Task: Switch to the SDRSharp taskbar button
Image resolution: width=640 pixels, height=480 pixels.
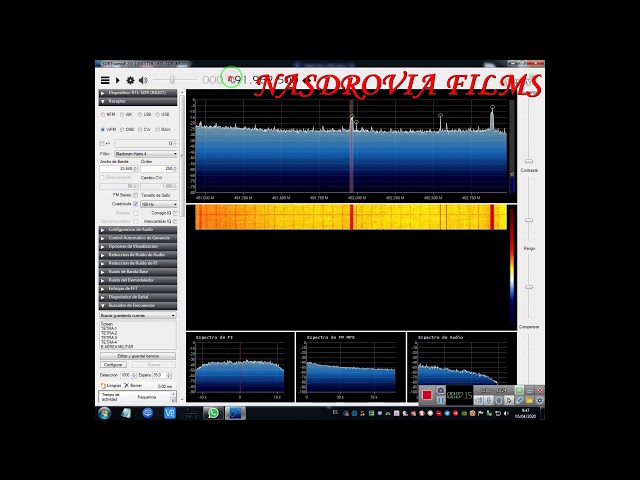Action: pyautogui.click(x=235, y=413)
